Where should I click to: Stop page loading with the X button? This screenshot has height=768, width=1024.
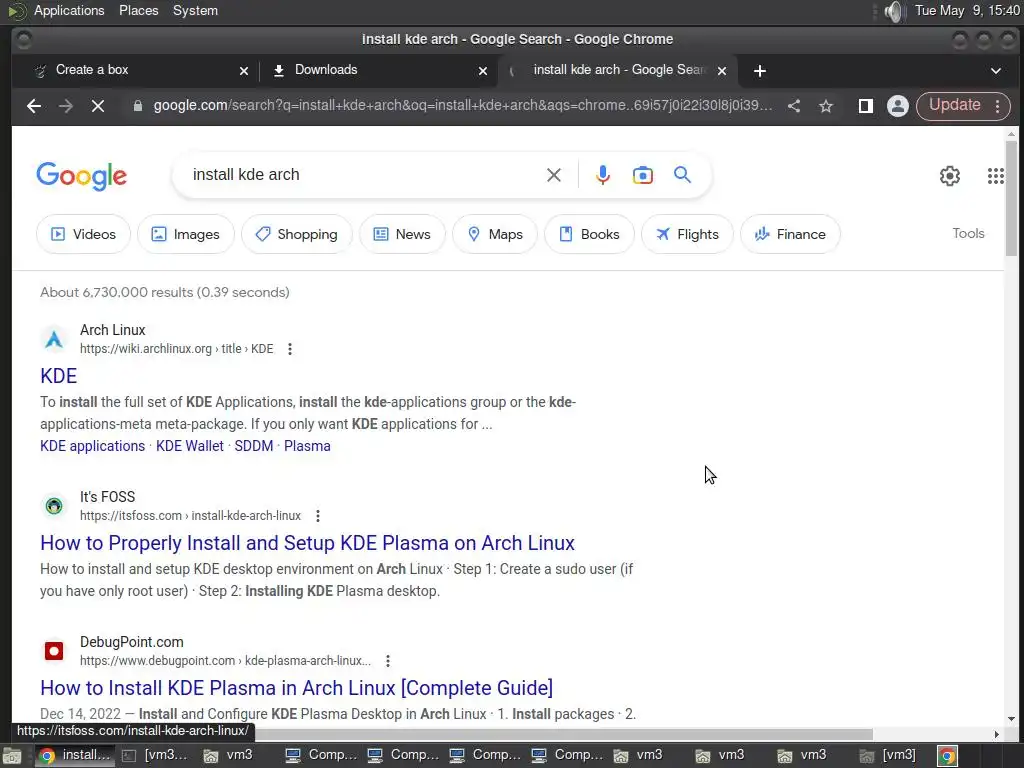tap(98, 106)
